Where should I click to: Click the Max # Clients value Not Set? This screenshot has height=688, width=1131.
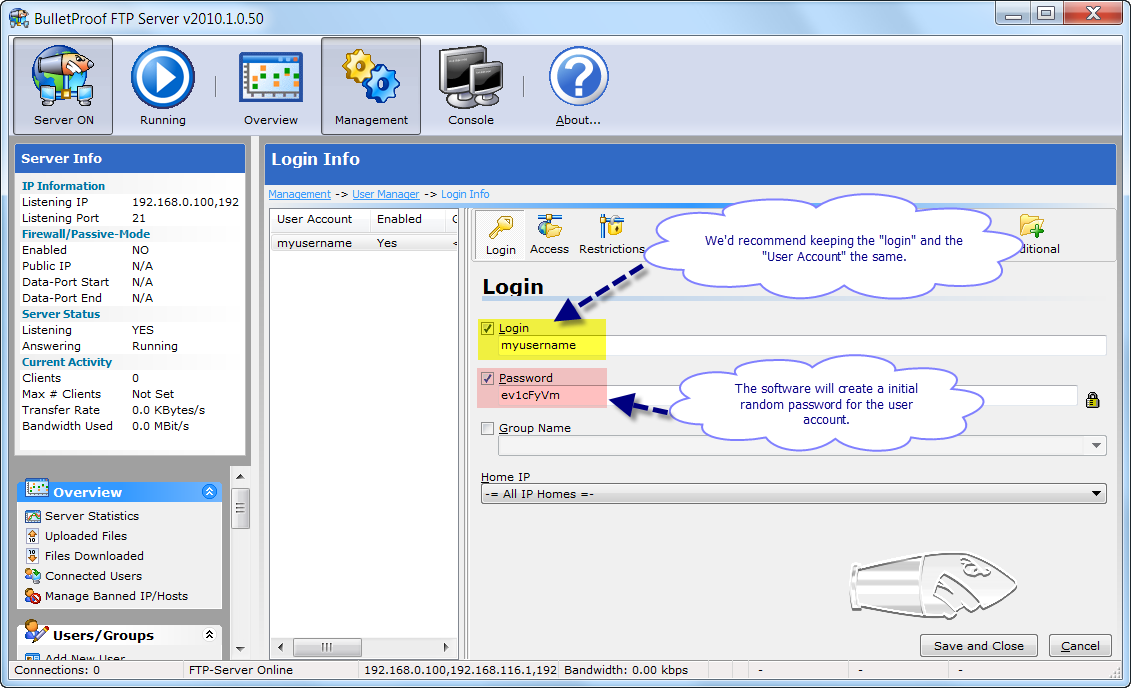coord(153,394)
